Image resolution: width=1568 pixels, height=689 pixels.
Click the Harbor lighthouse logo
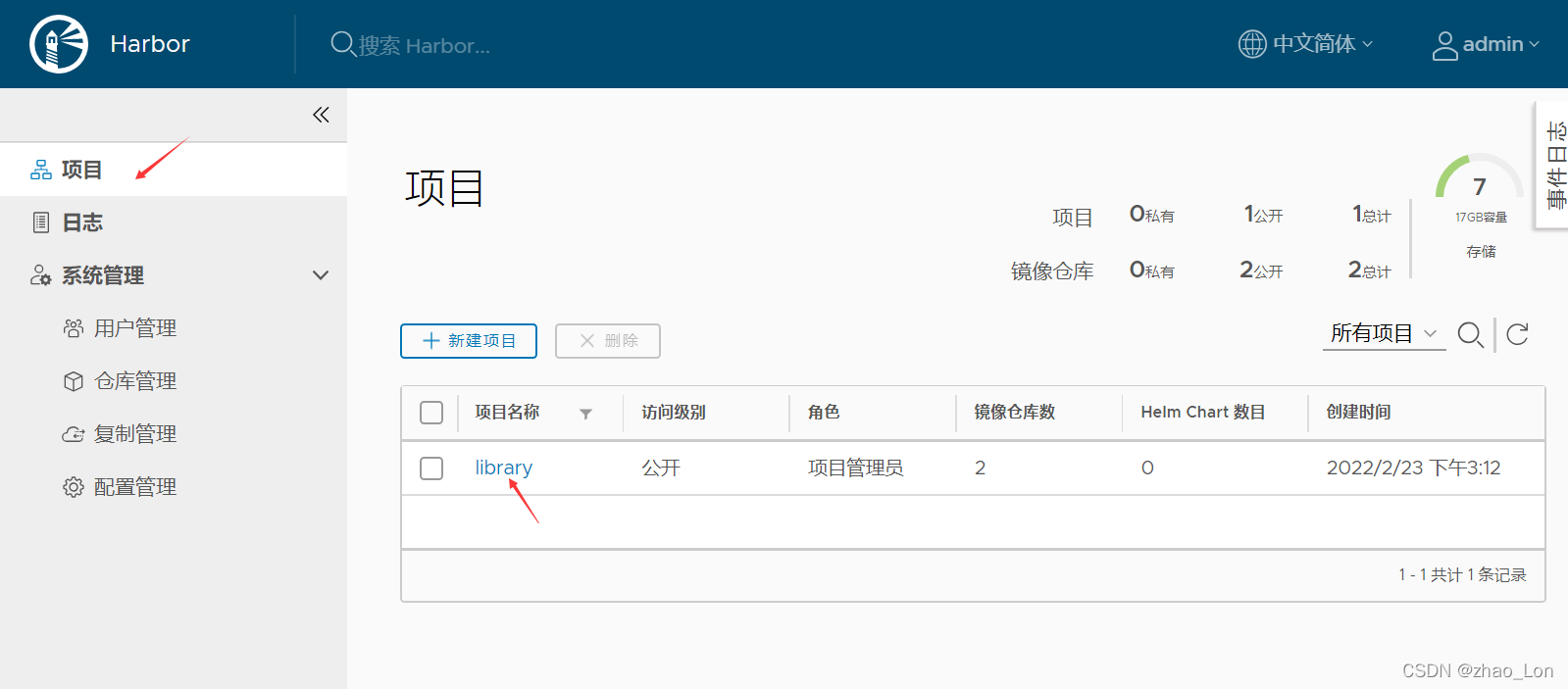(59, 44)
